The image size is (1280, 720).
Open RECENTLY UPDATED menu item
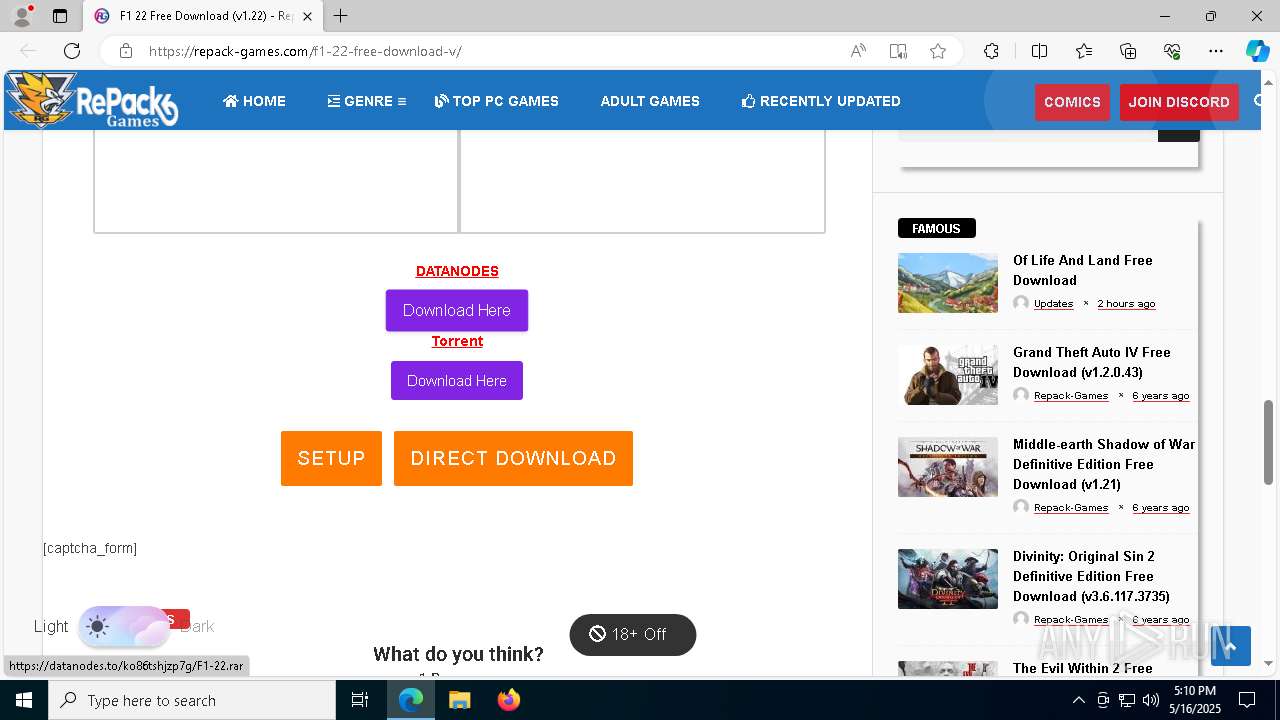click(x=821, y=101)
